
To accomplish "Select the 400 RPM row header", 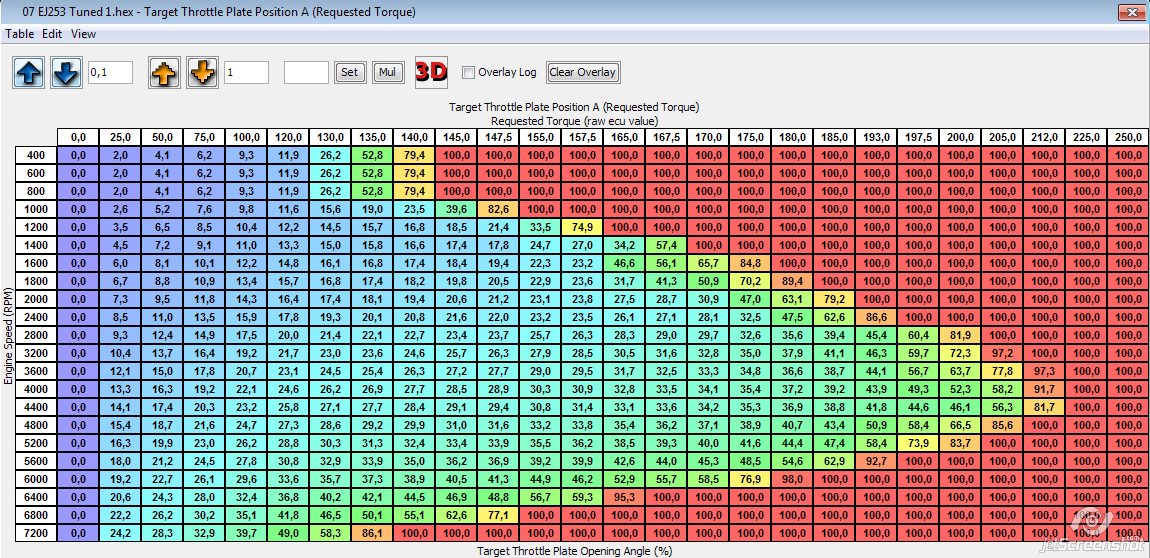I will coord(36,155).
